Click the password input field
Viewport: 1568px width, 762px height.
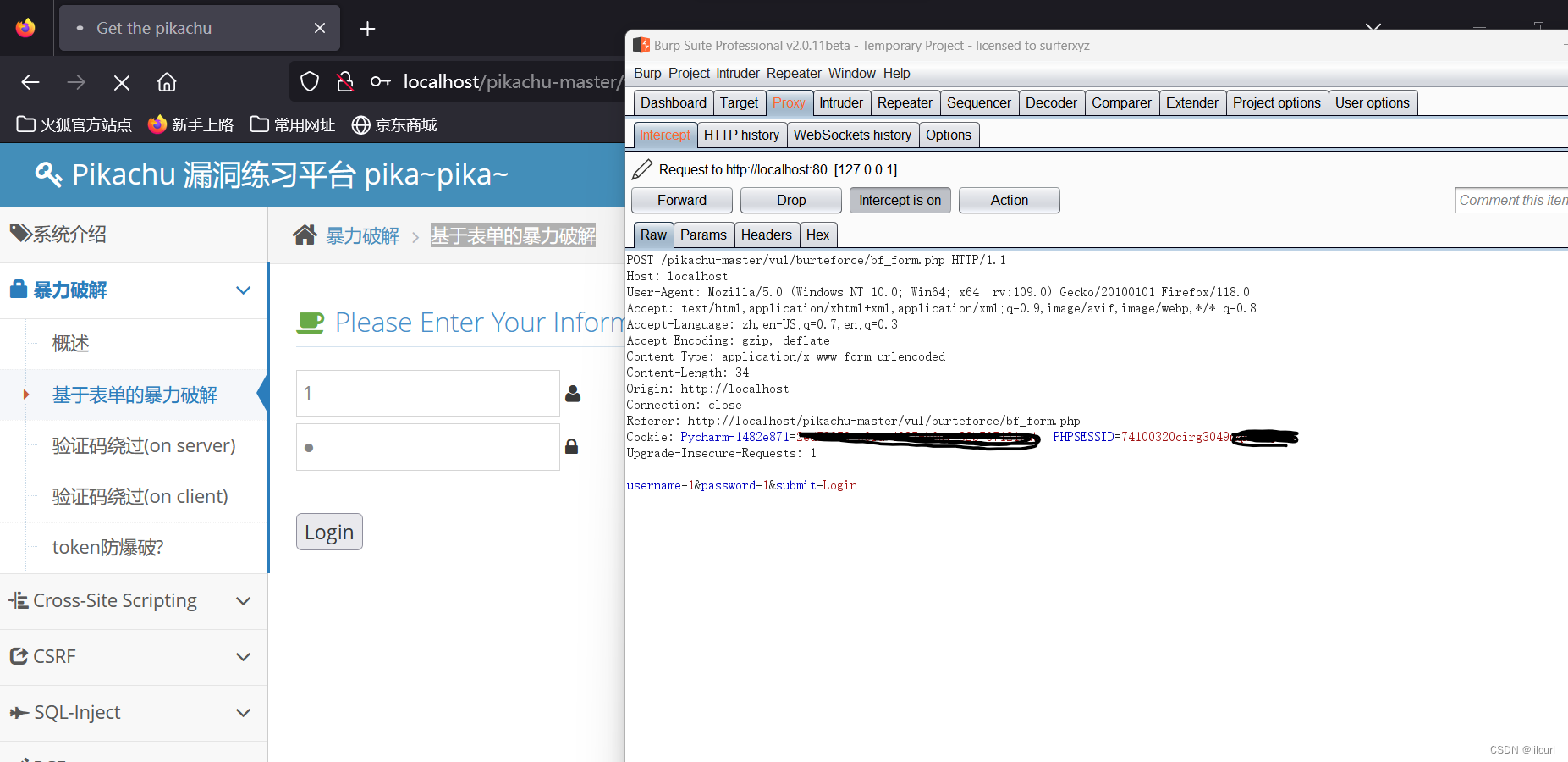coord(427,447)
